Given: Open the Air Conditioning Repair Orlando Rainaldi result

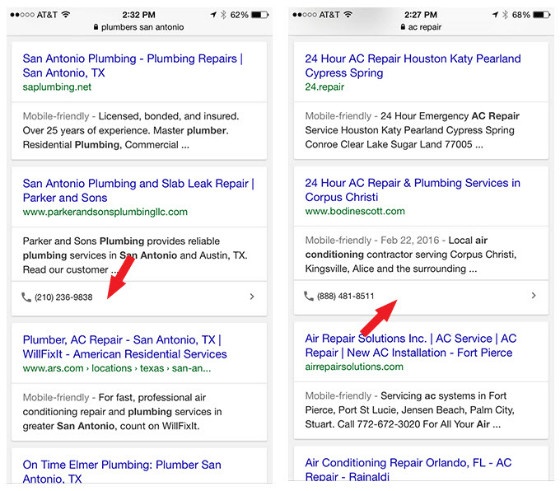Looking at the screenshot, I should pyautogui.click(x=408, y=469).
